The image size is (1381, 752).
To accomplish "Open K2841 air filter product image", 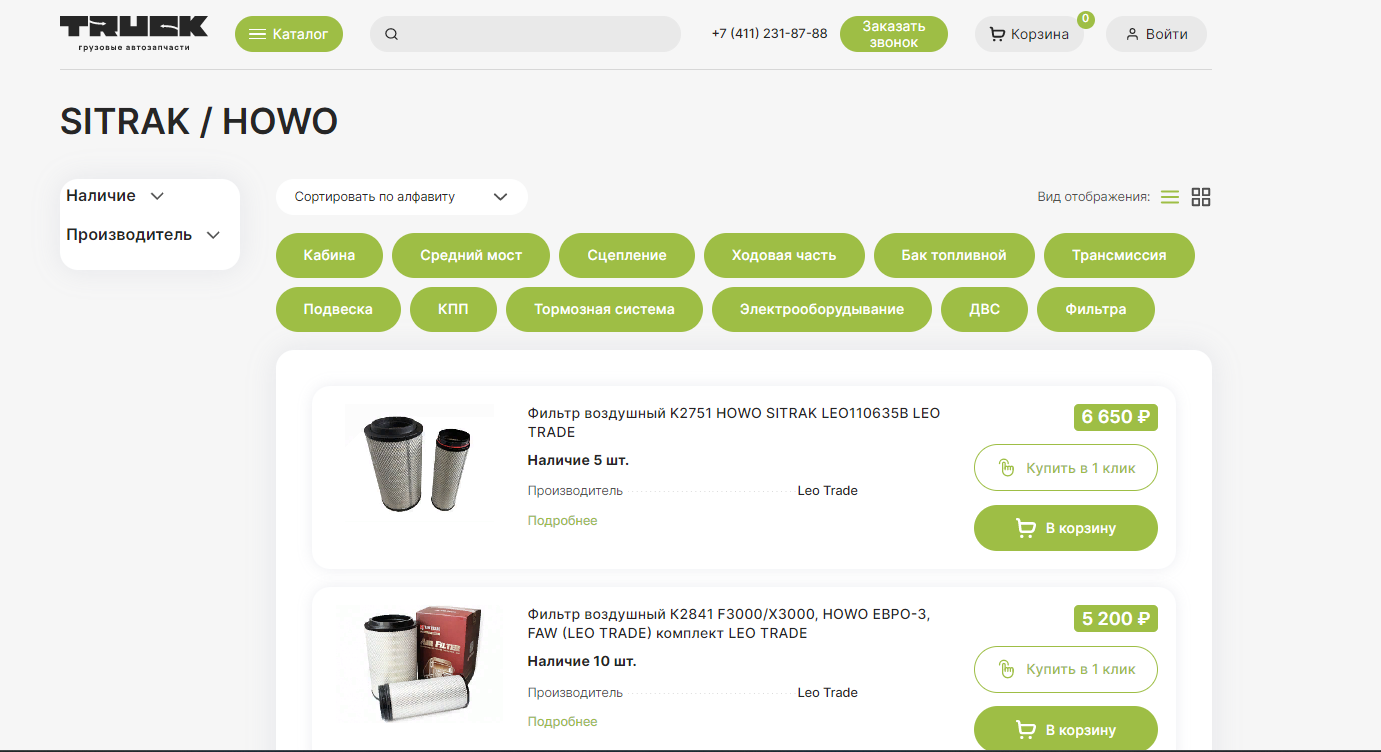I will coord(420,663).
